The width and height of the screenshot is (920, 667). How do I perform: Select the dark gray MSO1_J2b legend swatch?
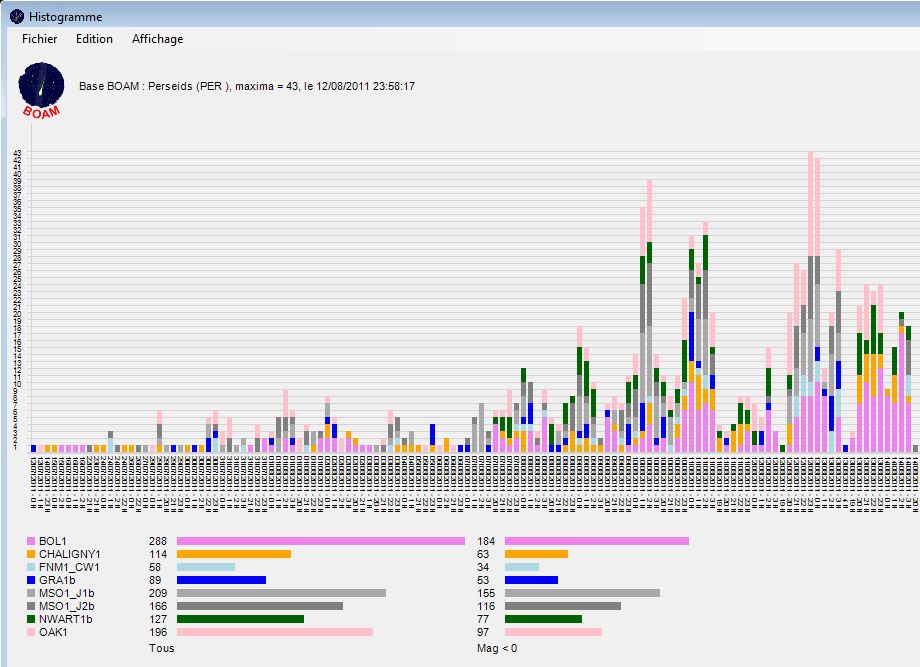pos(31,606)
